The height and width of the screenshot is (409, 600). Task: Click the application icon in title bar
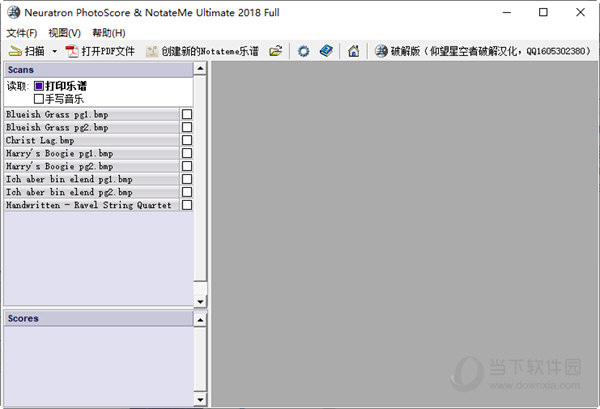pyautogui.click(x=14, y=12)
